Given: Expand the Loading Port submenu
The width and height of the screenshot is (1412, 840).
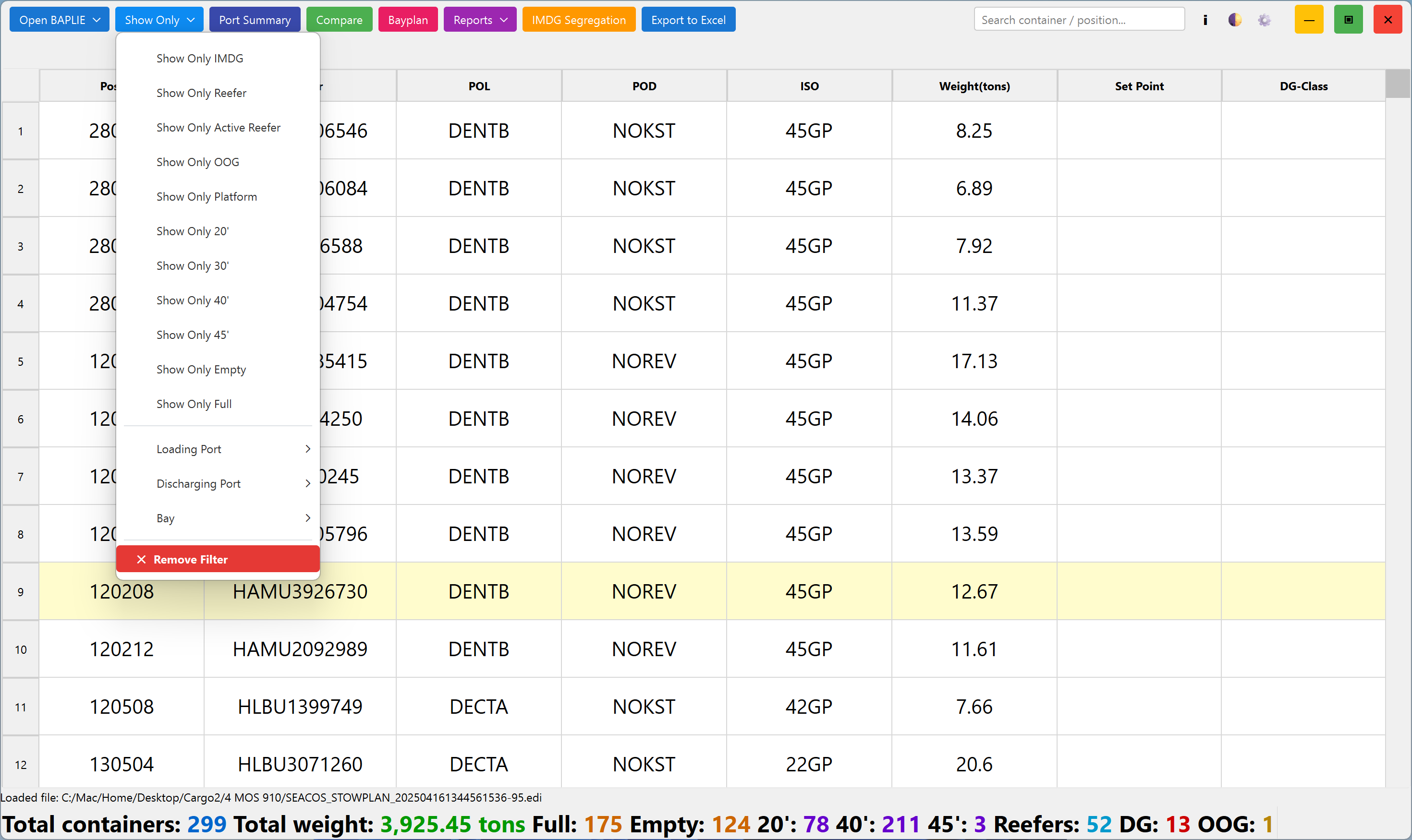Looking at the screenshot, I should [x=218, y=449].
